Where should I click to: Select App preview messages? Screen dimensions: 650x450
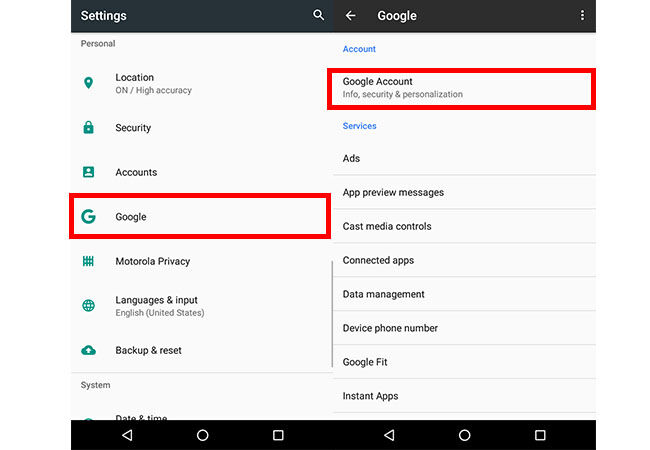tap(464, 192)
